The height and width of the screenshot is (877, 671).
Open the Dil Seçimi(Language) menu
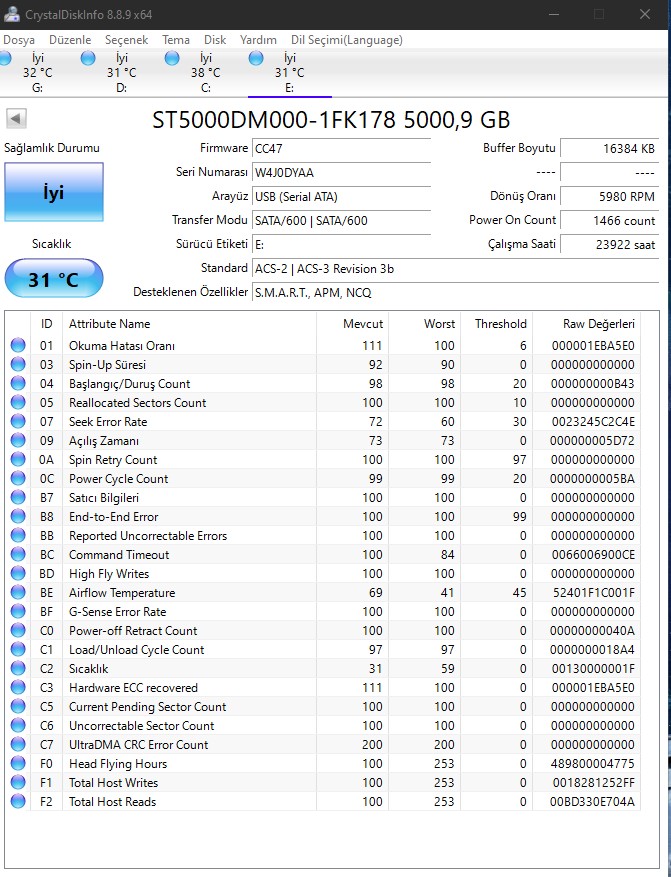pyautogui.click(x=347, y=40)
